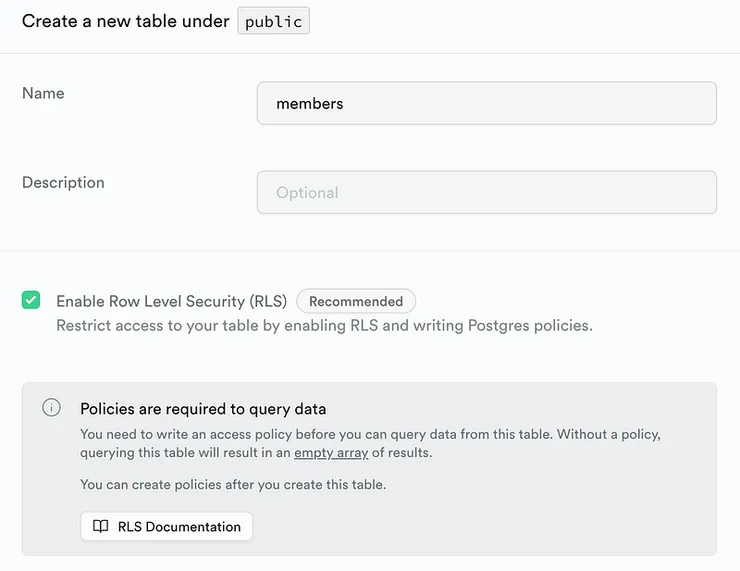Click the 'Name' field label
The image size is (740, 571).
pyautogui.click(x=43, y=93)
